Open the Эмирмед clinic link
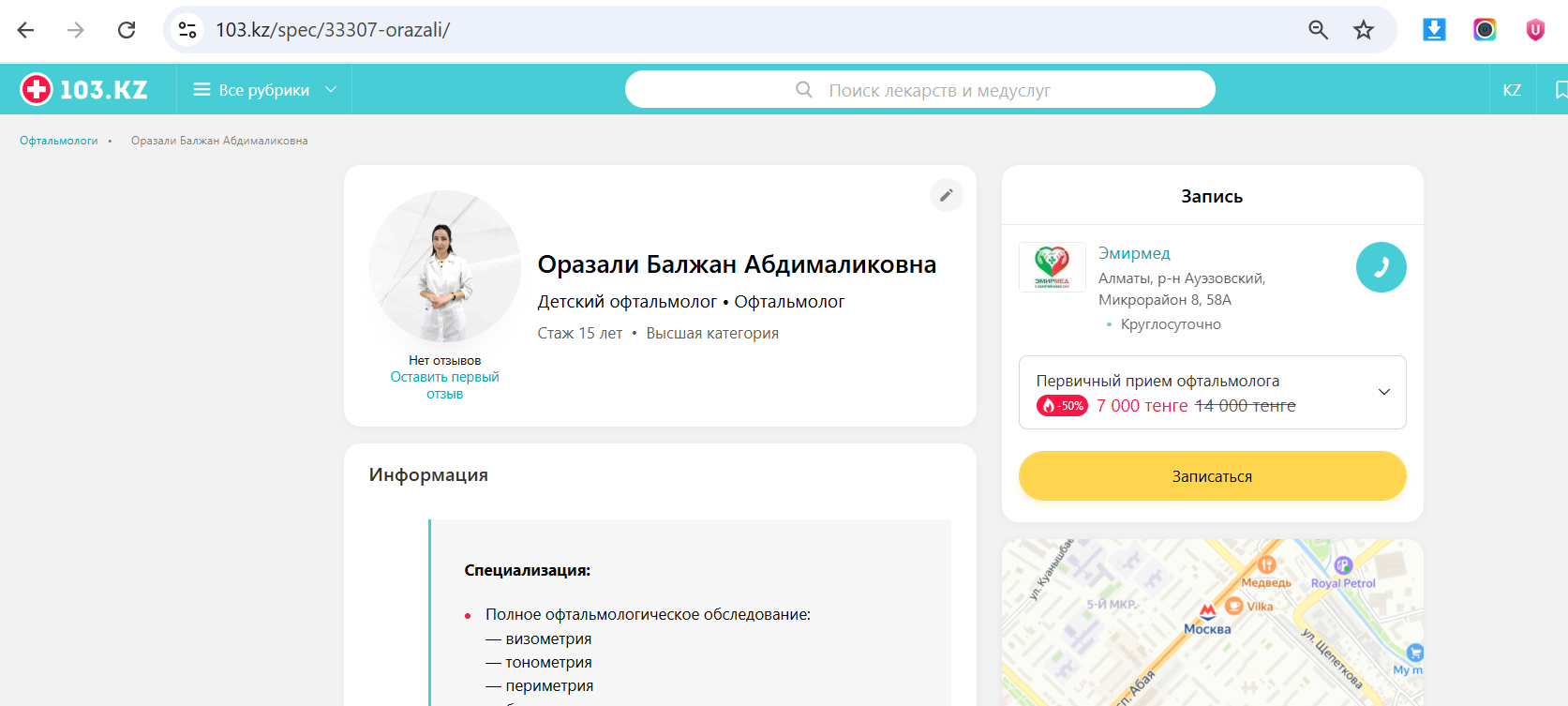 click(x=1134, y=253)
